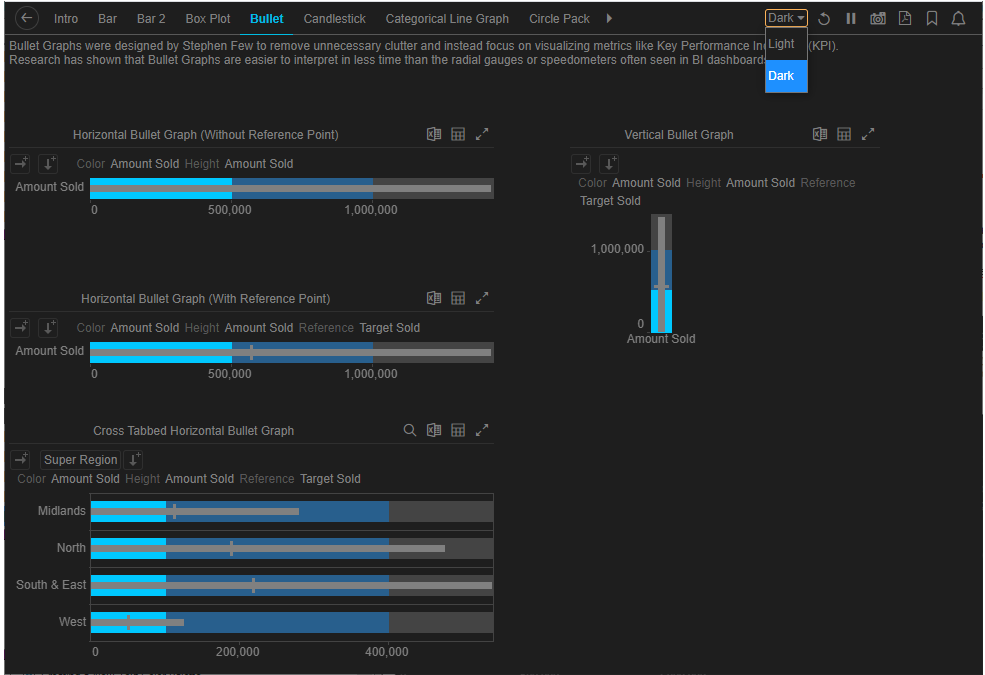This screenshot has width=985, height=675.
Task: Choose the highlighted Dark theme option
Action: click(782, 76)
